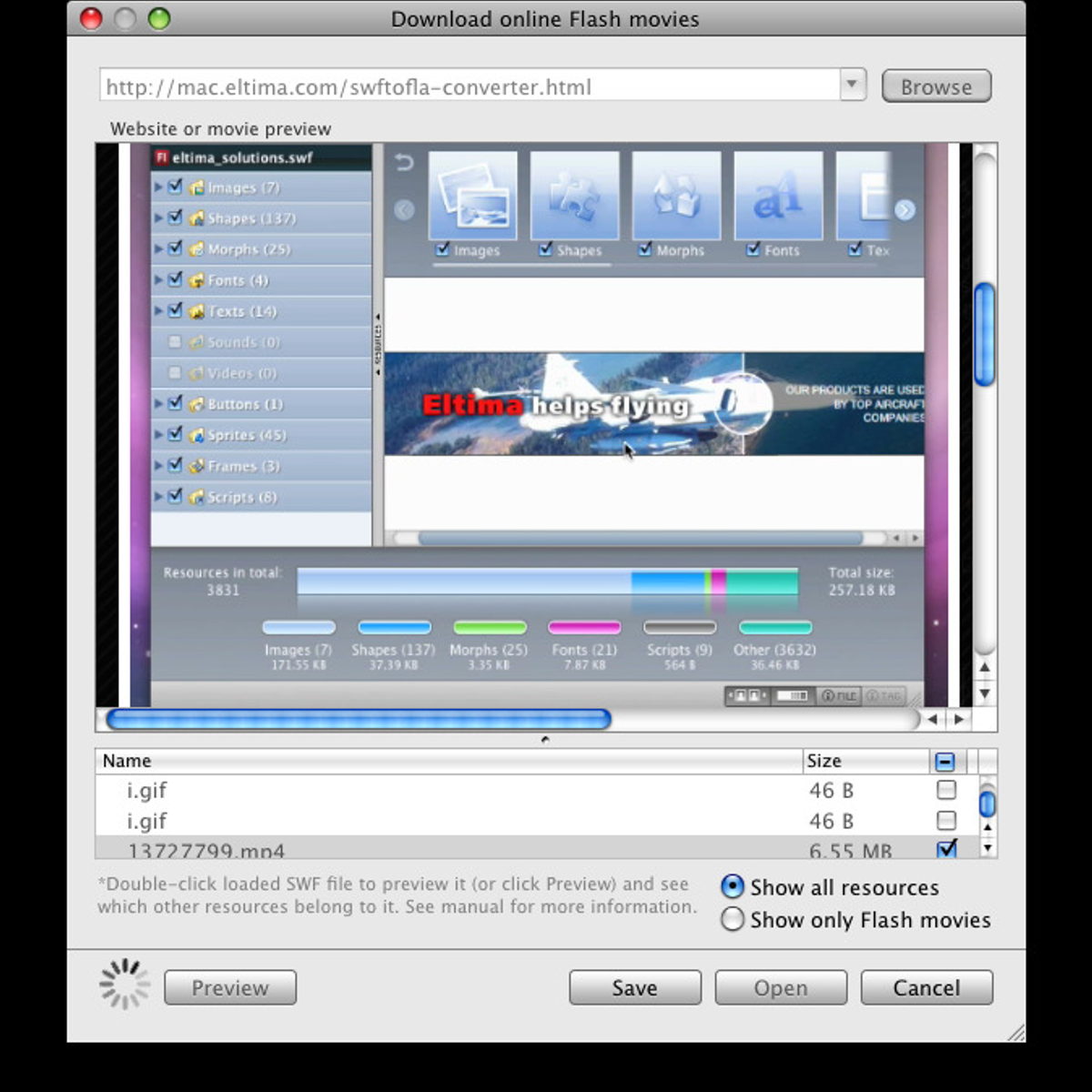Click the Fonts folder icon in tree
This screenshot has width=1092, height=1092.
point(197,280)
